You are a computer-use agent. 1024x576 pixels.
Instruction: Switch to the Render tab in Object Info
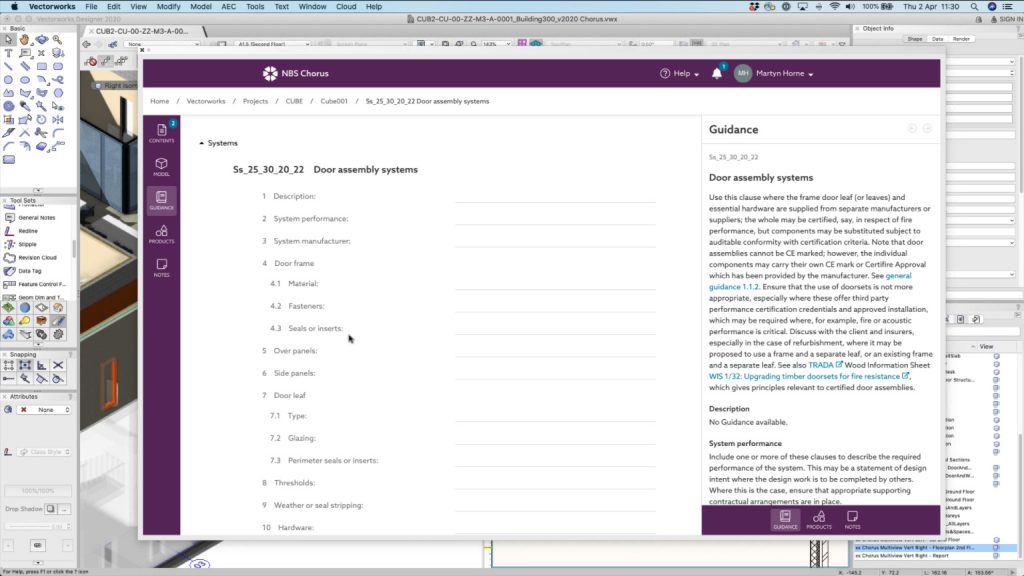[x=961, y=39]
